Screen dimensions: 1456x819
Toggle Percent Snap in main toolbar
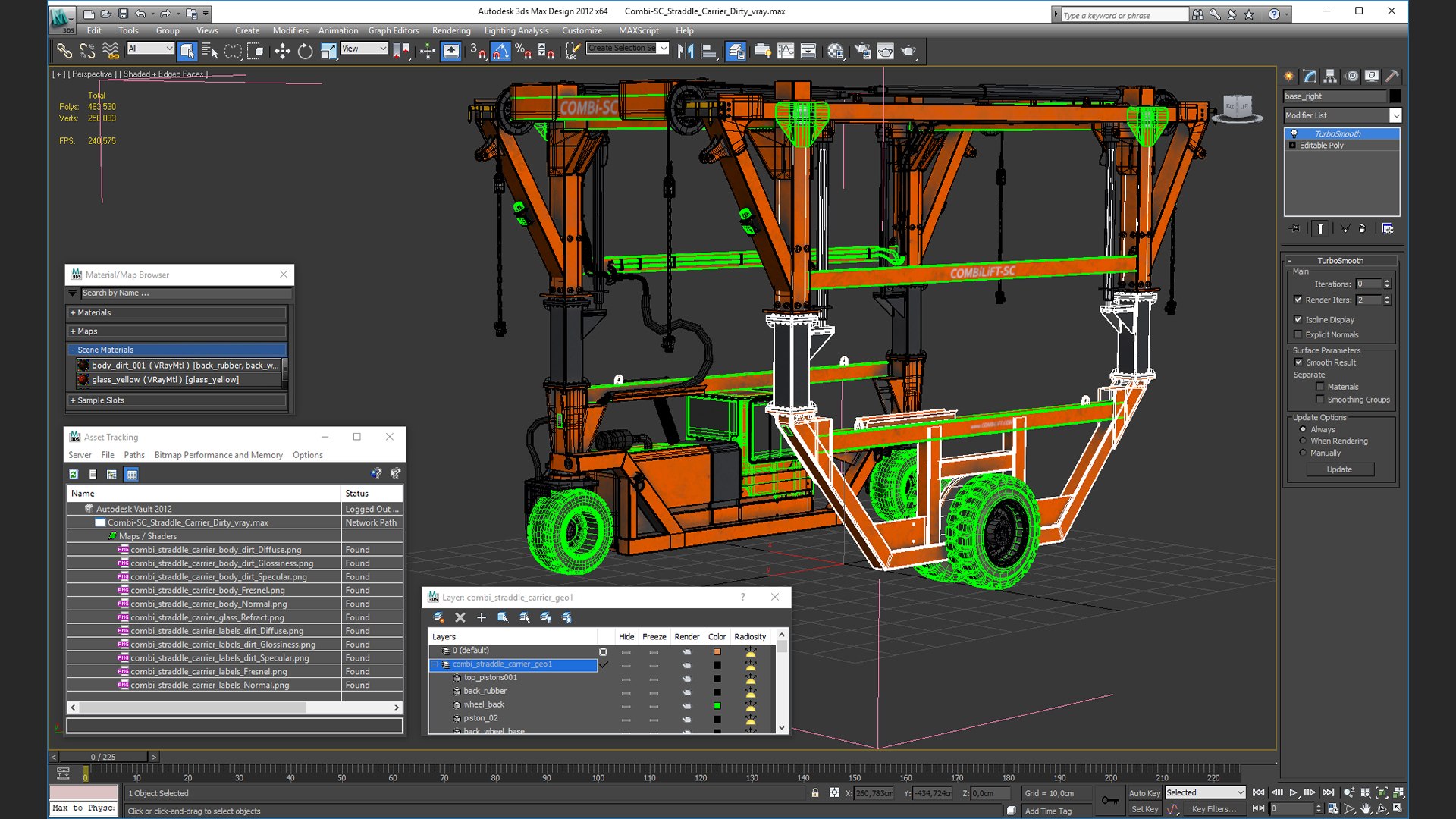523,51
